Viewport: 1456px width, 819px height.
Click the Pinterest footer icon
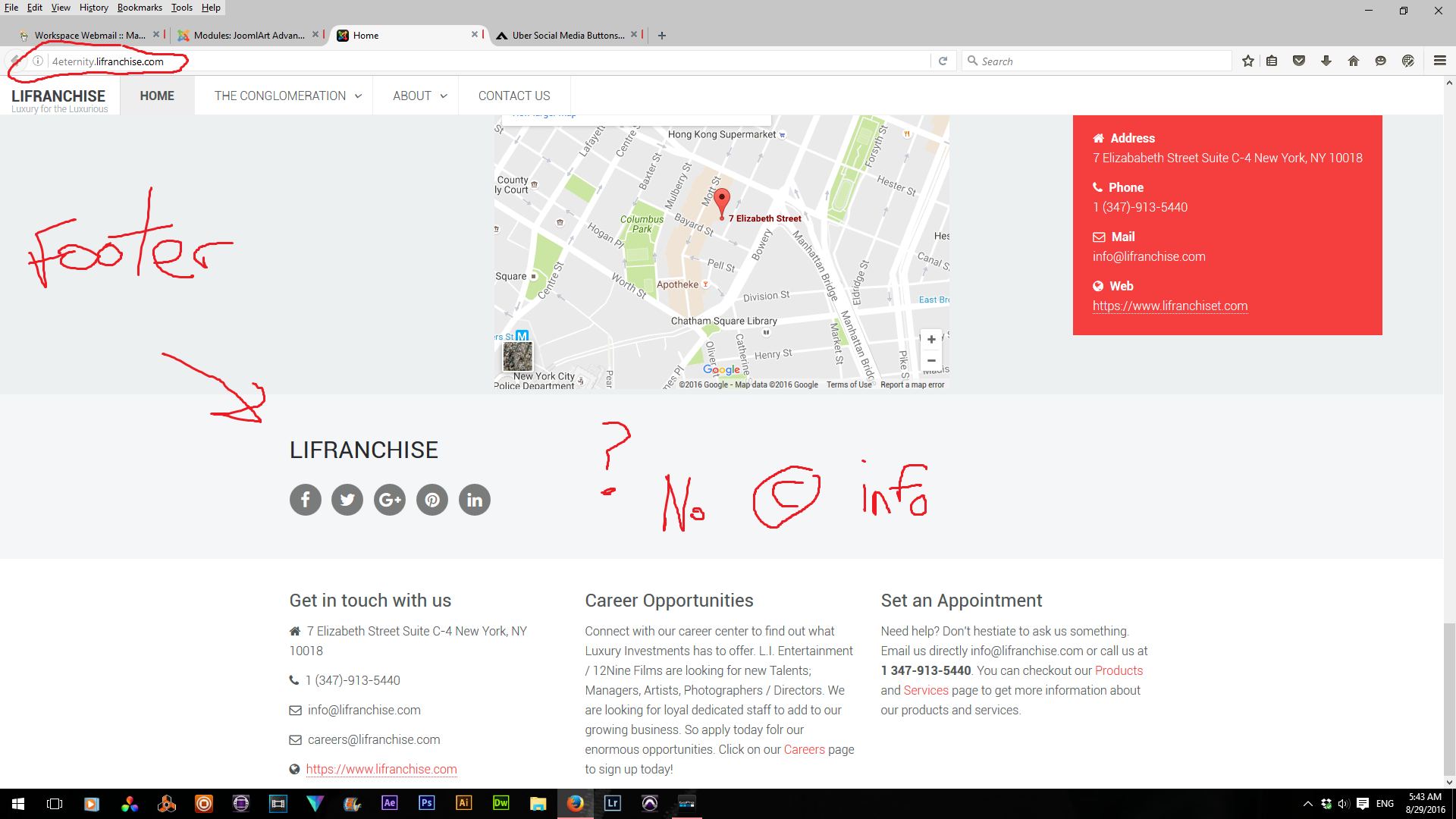point(432,500)
